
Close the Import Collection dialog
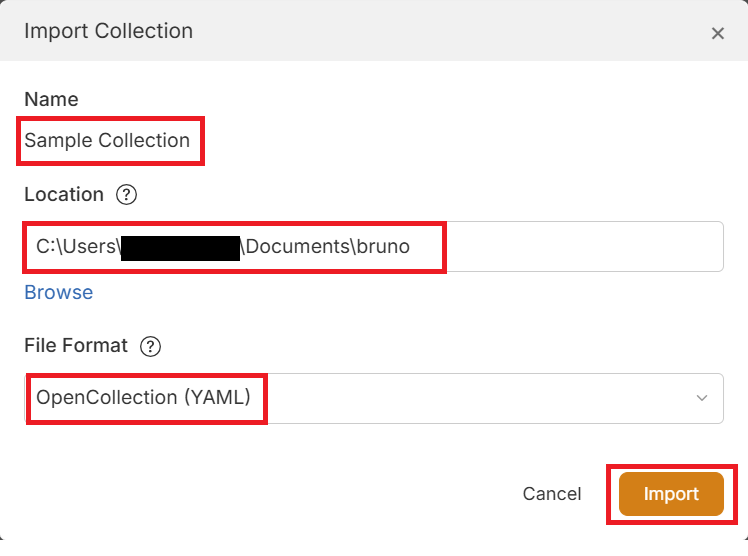coord(717,33)
